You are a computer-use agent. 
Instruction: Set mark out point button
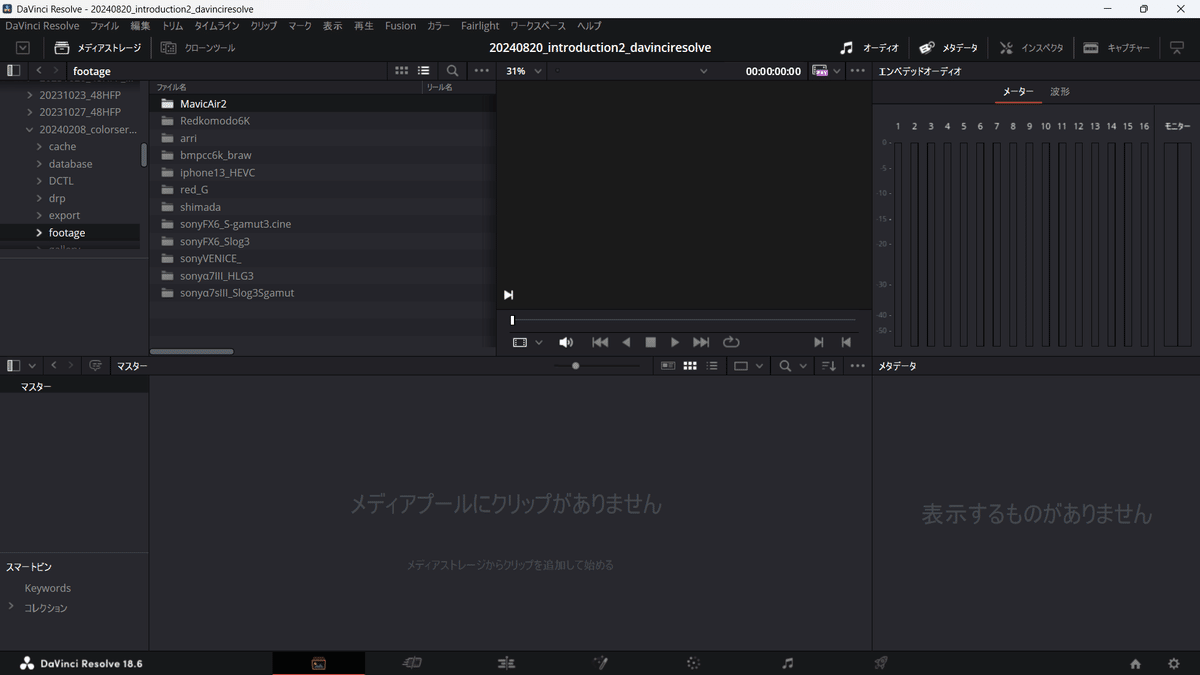click(x=846, y=342)
